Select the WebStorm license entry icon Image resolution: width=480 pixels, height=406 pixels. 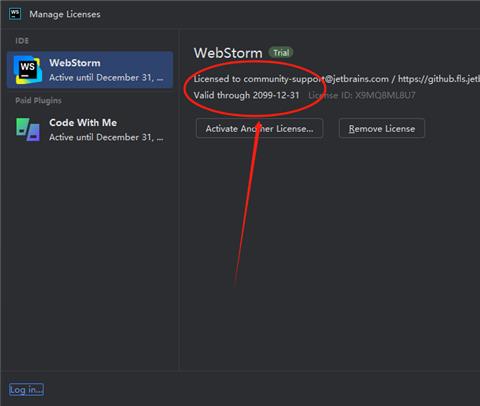(27, 70)
